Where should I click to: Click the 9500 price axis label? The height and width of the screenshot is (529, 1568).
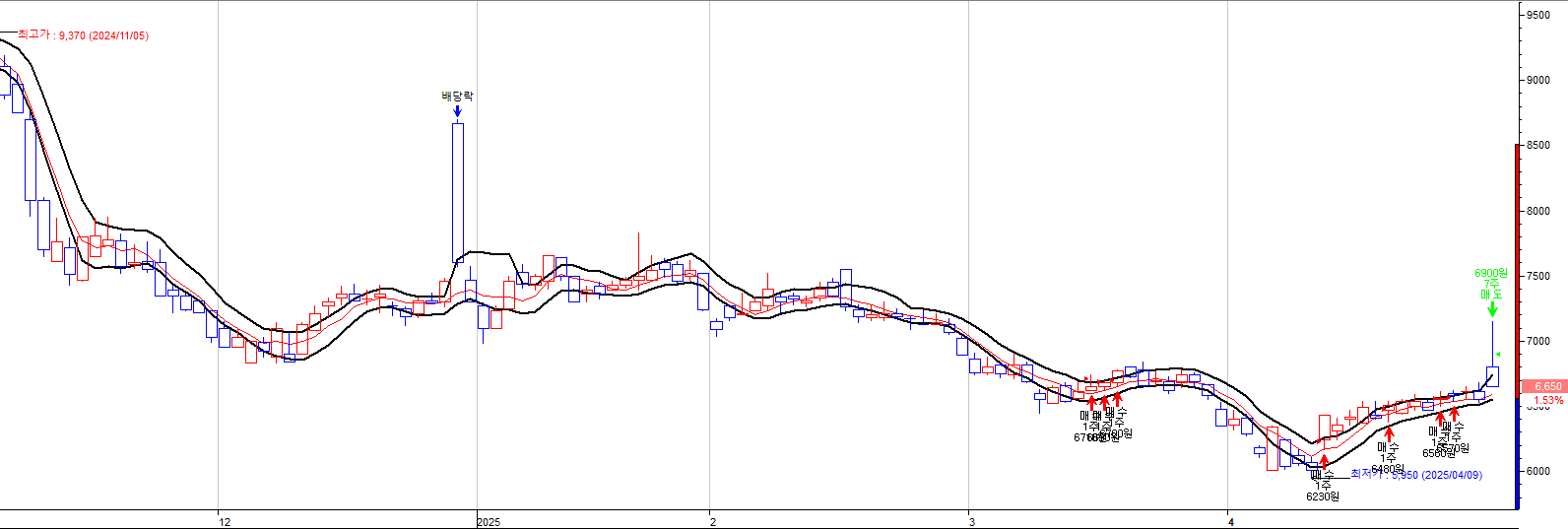(1538, 15)
